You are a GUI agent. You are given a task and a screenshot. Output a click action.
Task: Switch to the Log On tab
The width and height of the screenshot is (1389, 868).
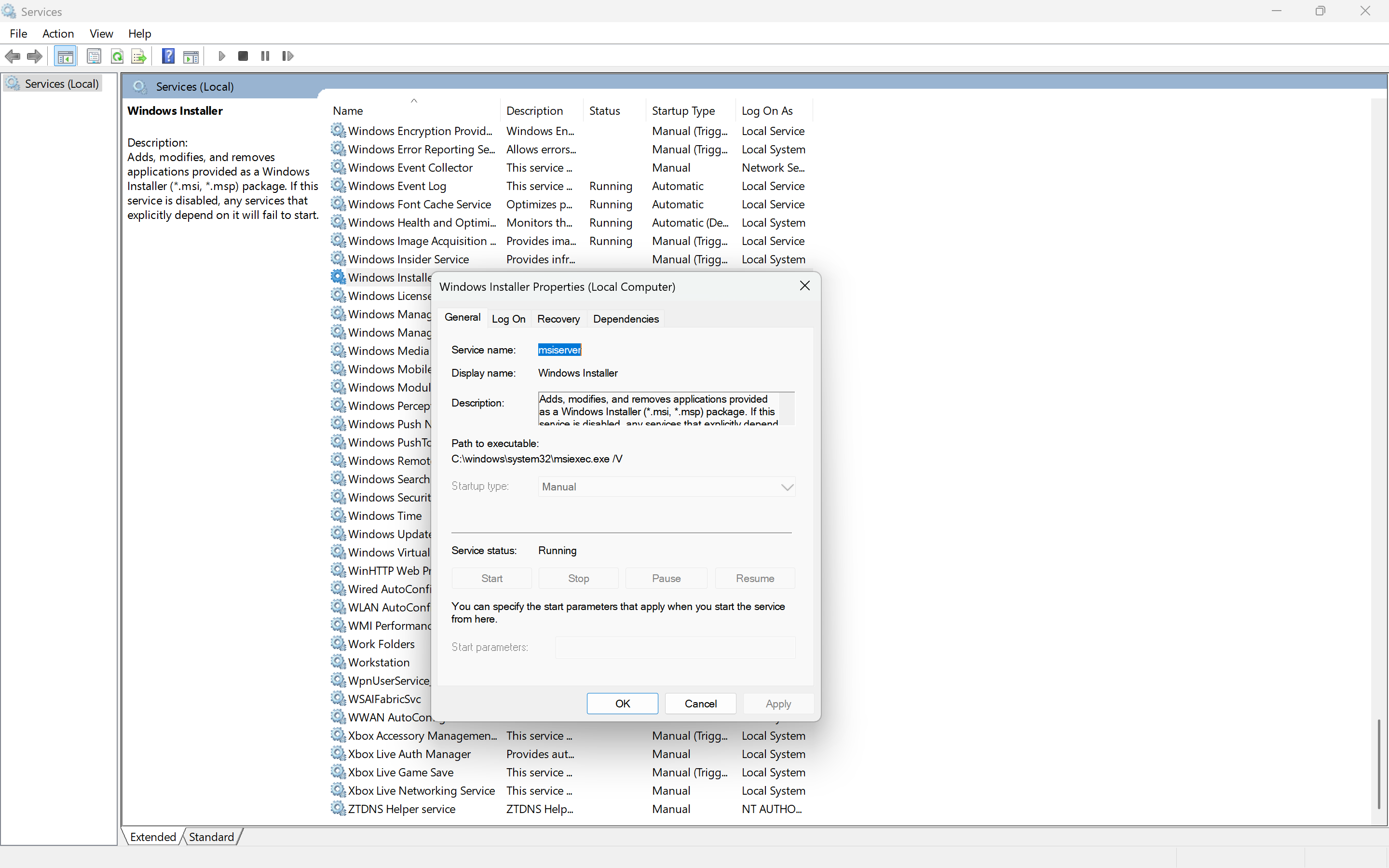click(x=508, y=319)
